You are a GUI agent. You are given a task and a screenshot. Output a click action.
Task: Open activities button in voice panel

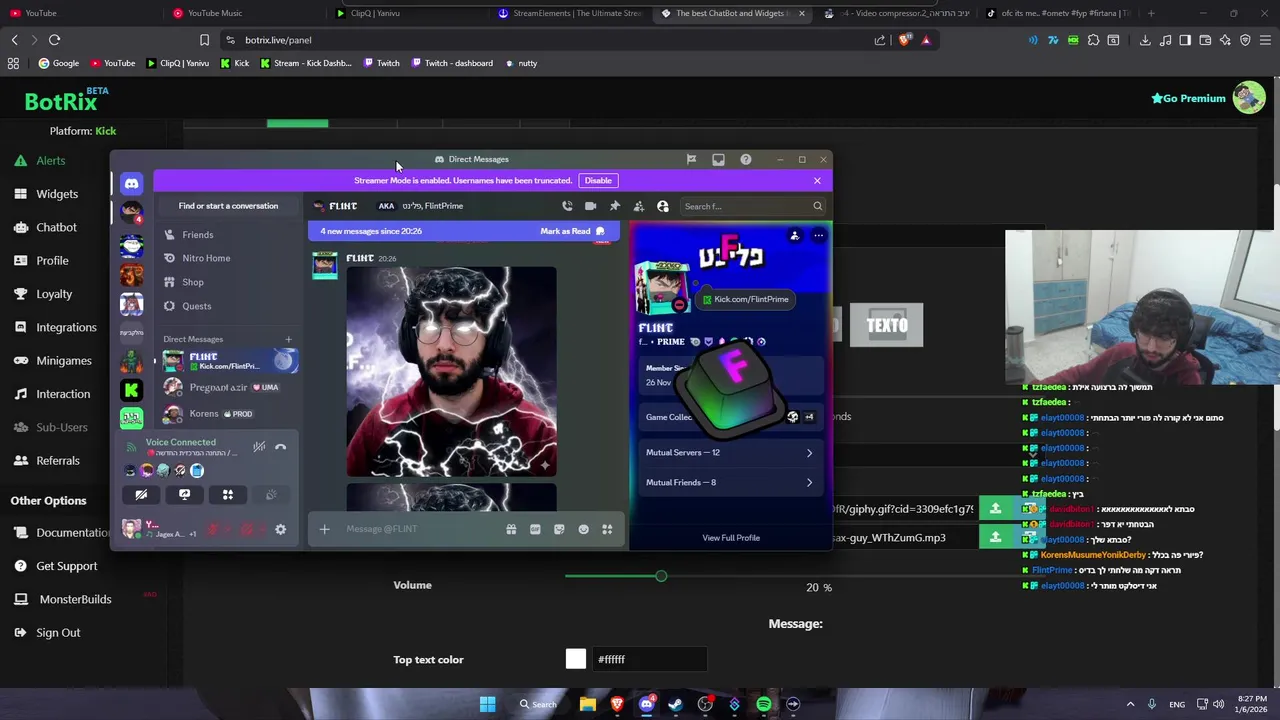[227, 494]
